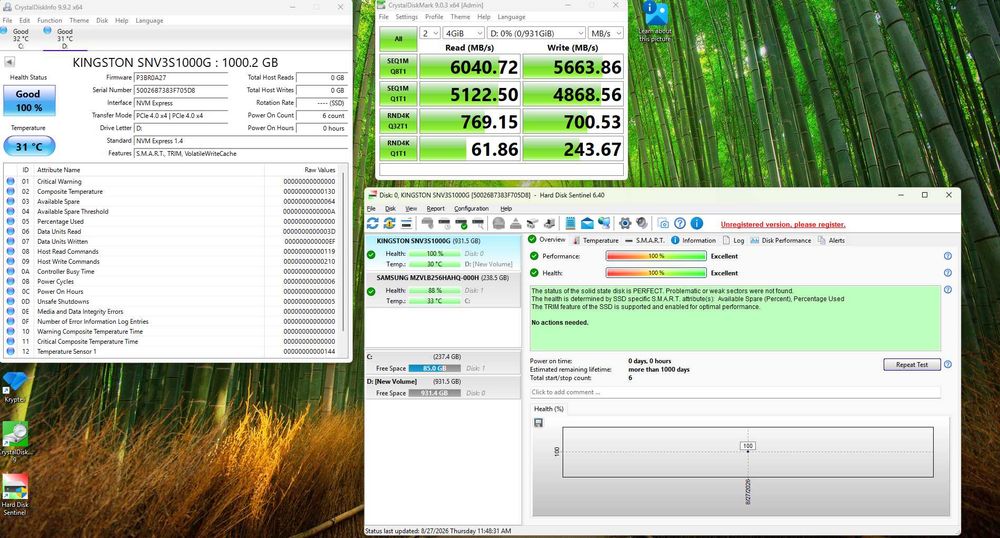The height and width of the screenshot is (538, 1000).
Task: Click the Repeat Test button
Action: click(x=911, y=365)
